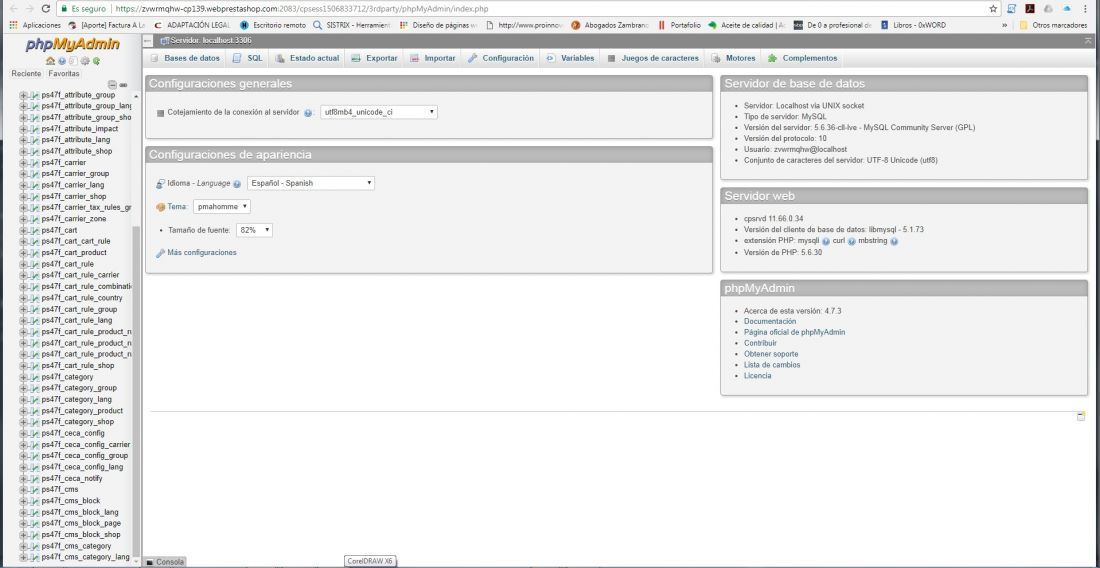This screenshot has width=1100, height=568.
Task: Click the help icon beside Idioma - Language
Action: tap(237, 184)
